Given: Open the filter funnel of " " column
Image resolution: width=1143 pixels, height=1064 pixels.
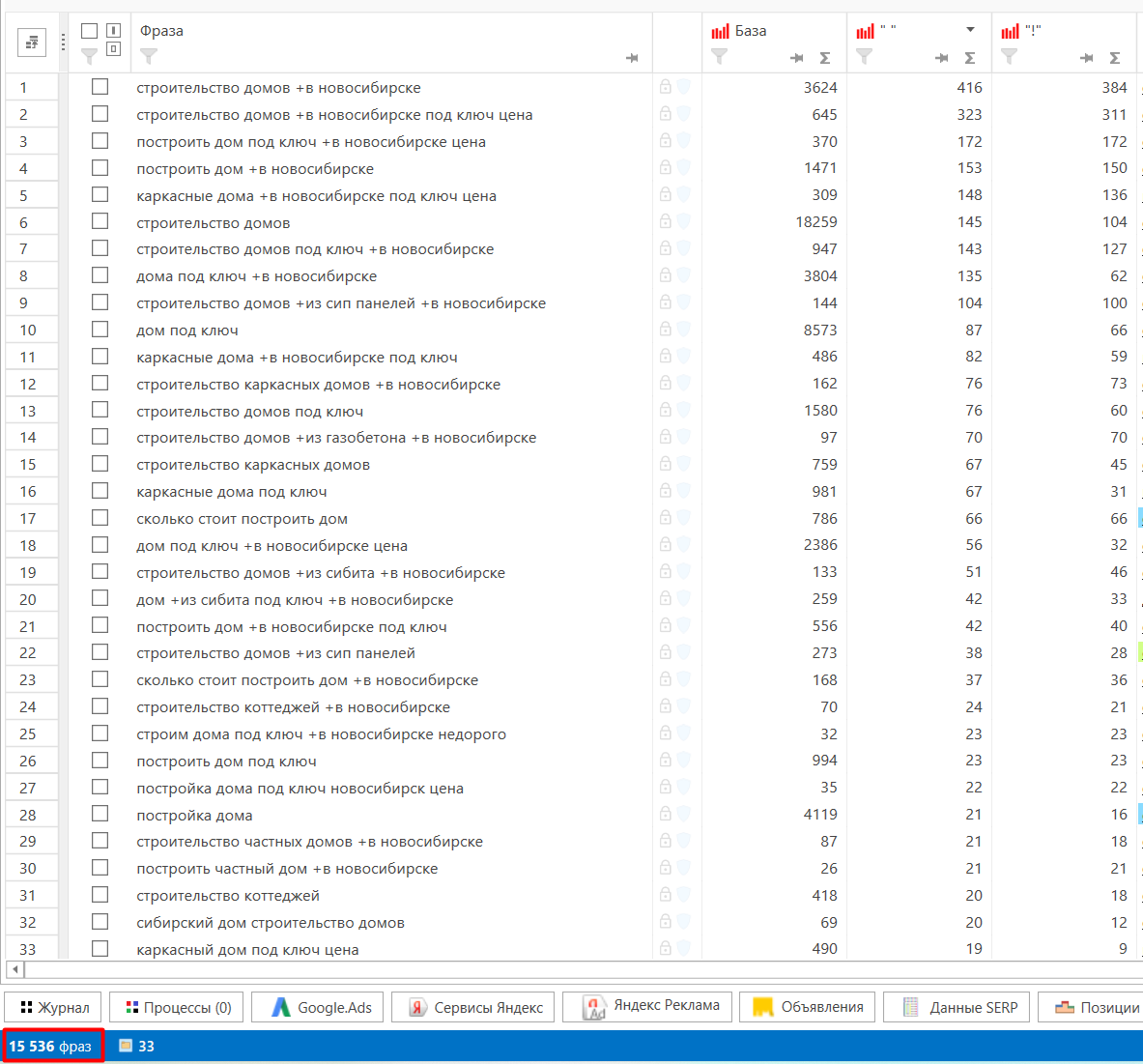Looking at the screenshot, I should pos(865,57).
